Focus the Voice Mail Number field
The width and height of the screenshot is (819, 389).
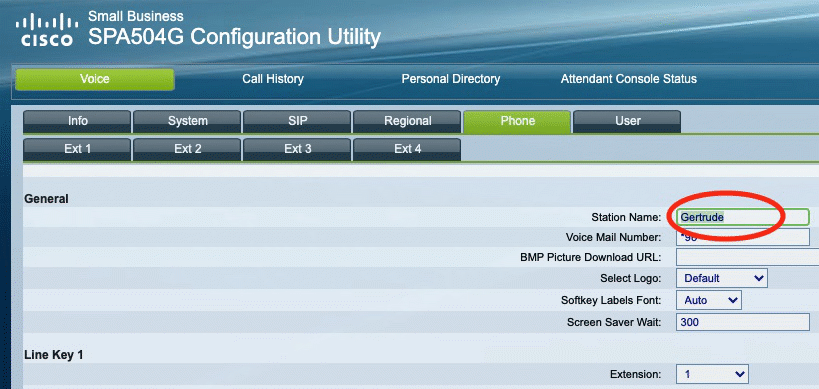[743, 237]
